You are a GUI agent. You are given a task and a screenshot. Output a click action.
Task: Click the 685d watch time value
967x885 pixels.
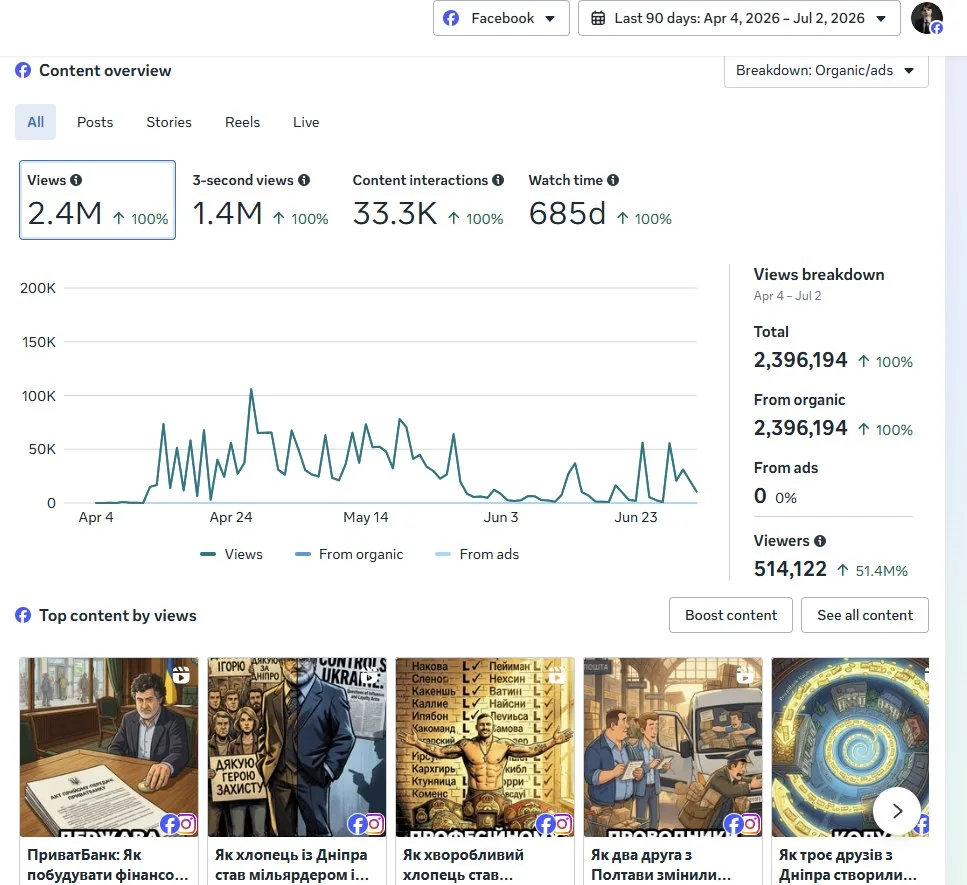(567, 213)
